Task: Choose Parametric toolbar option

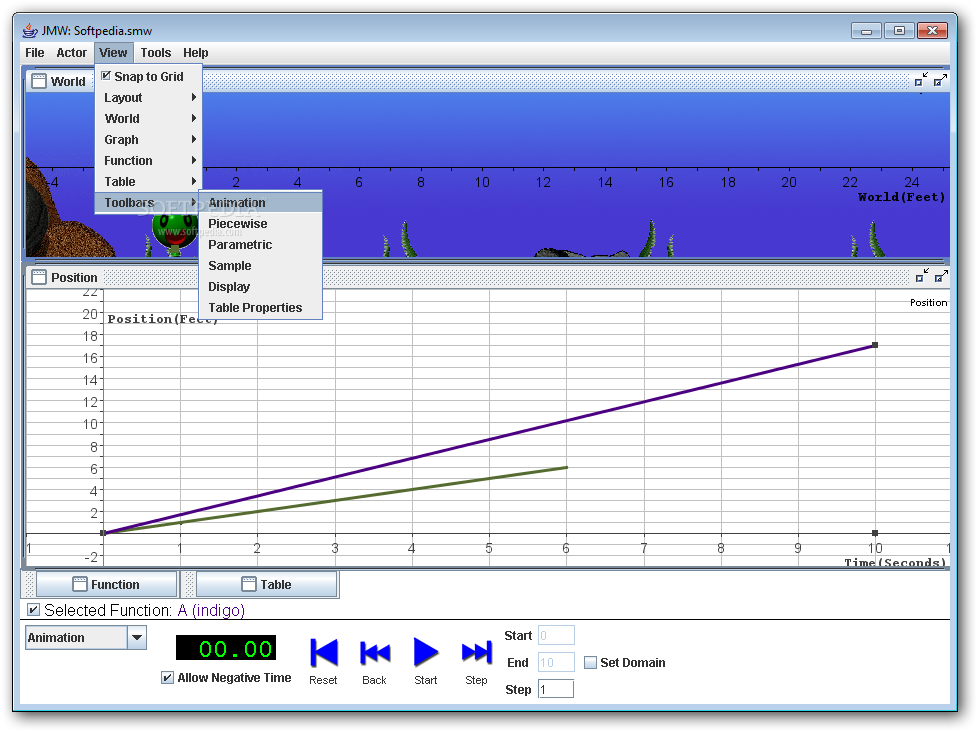Action: tap(260, 245)
